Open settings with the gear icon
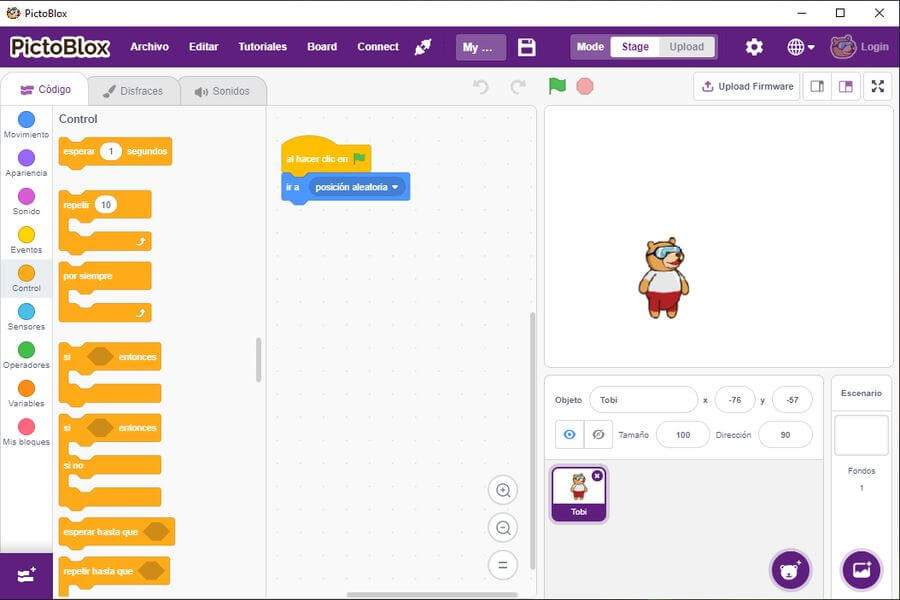 tap(754, 47)
